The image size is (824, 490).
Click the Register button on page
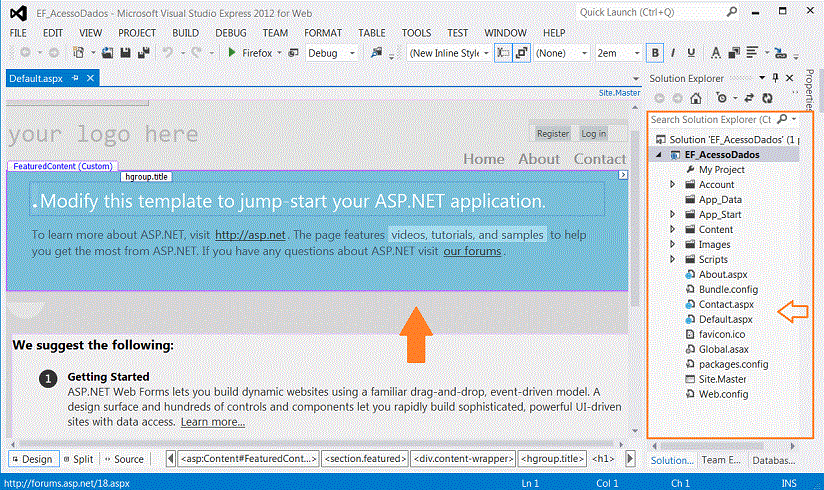point(552,134)
